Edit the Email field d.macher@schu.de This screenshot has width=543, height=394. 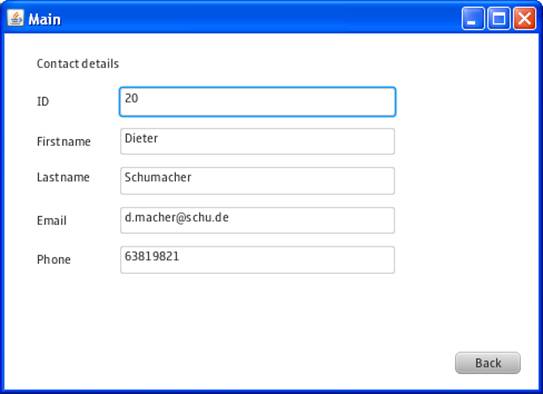point(257,220)
